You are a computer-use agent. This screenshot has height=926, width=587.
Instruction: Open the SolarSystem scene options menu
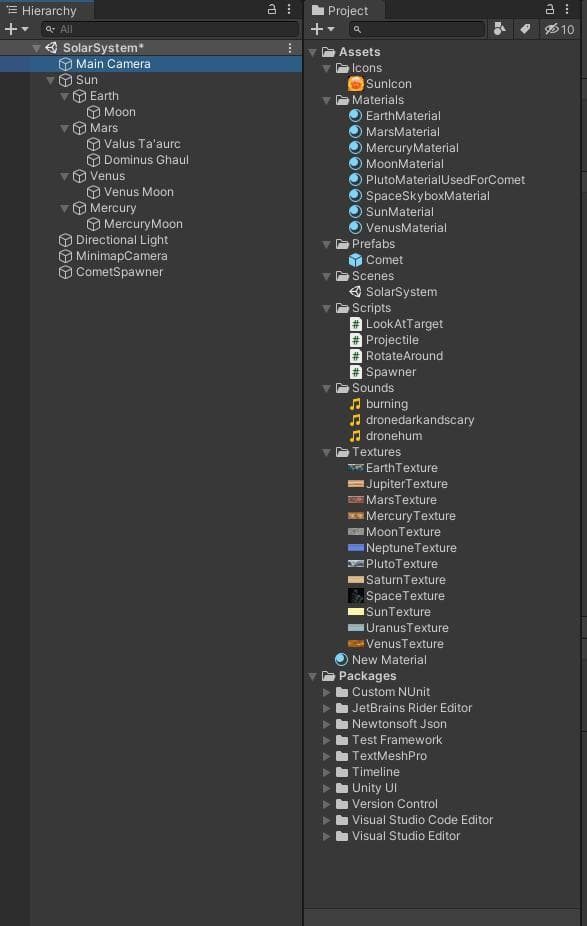(289, 48)
